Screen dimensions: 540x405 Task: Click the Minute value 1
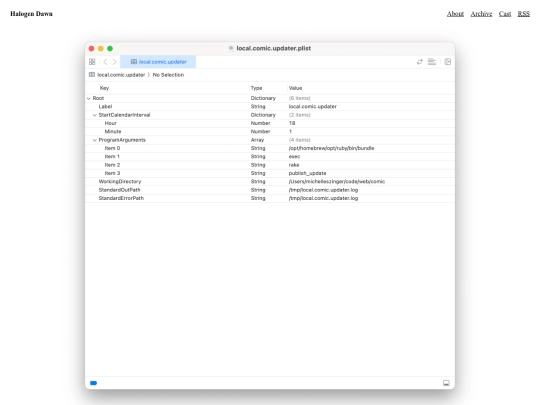290,132
